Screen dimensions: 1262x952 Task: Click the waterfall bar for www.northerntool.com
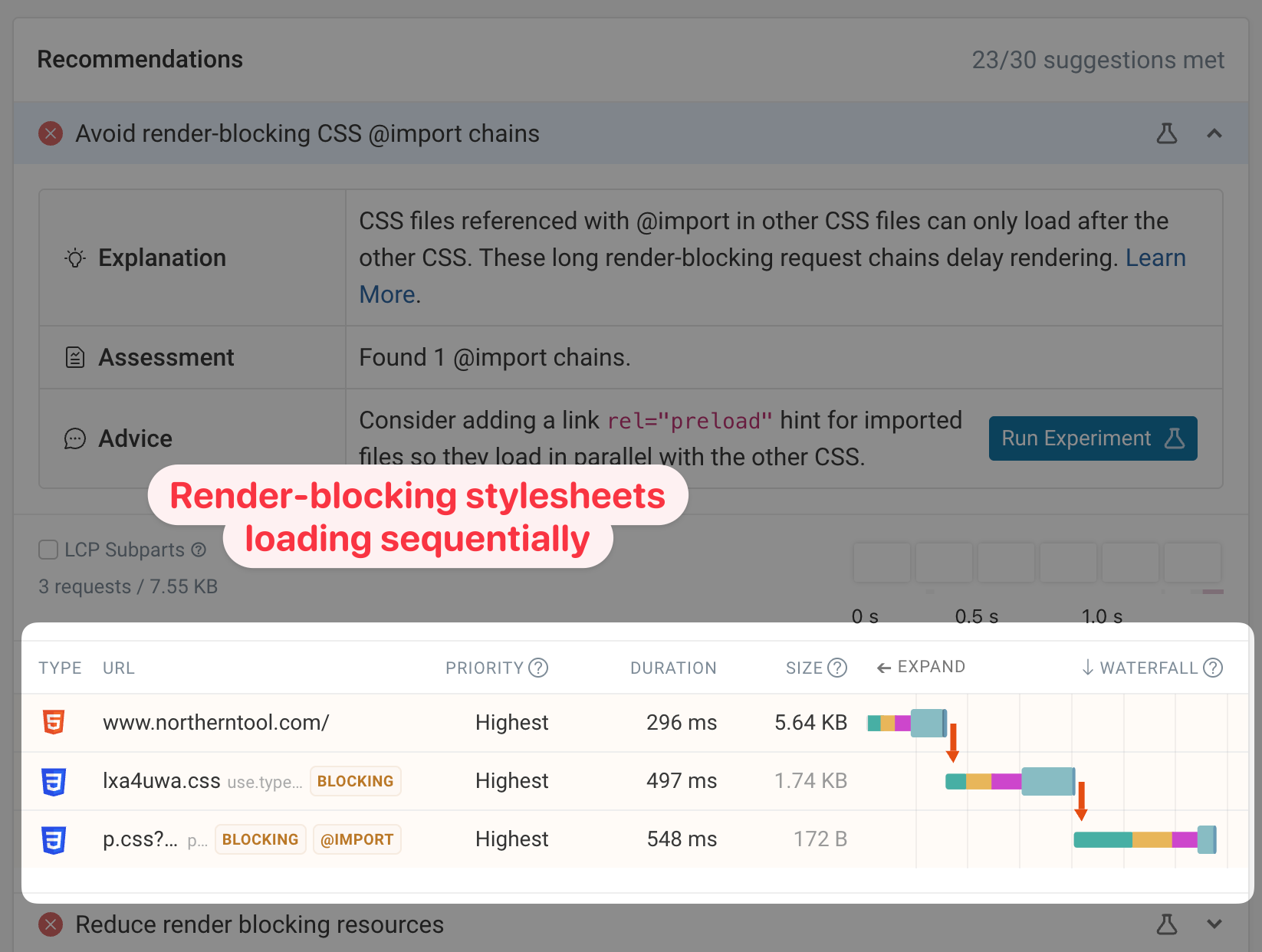907,723
